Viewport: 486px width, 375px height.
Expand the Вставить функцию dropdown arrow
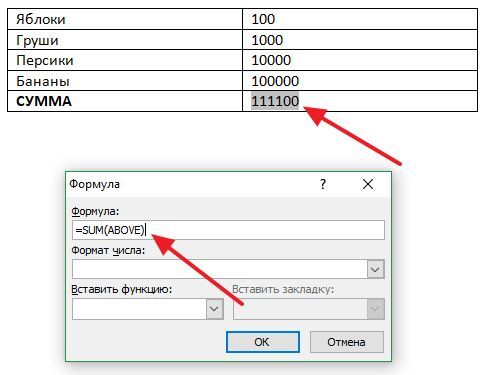214,309
